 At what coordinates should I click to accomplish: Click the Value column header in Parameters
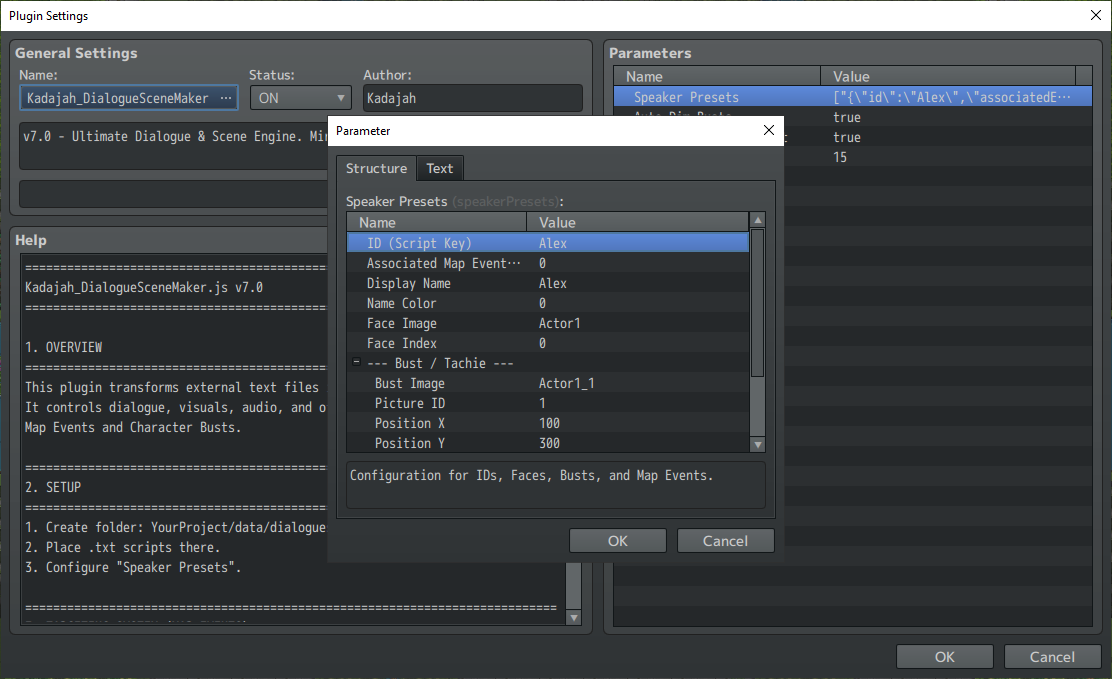[x=948, y=76]
